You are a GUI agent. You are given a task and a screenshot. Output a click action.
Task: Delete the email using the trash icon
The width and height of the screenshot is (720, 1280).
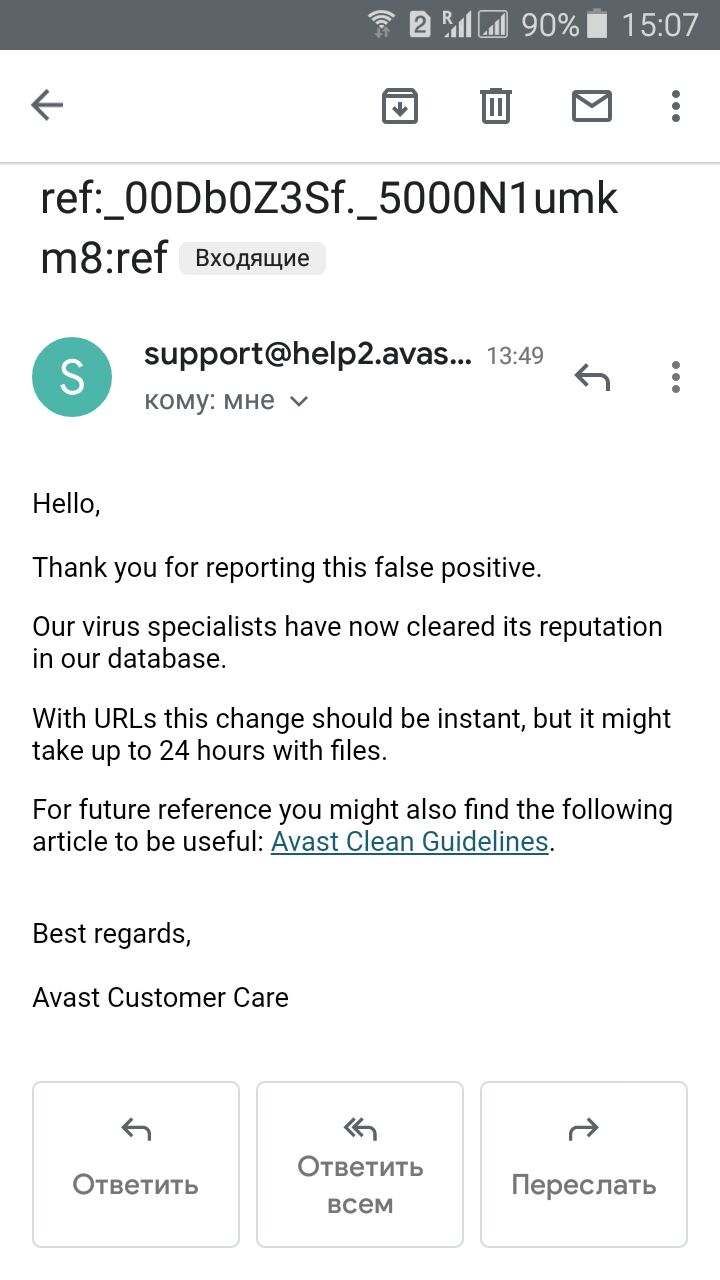496,105
